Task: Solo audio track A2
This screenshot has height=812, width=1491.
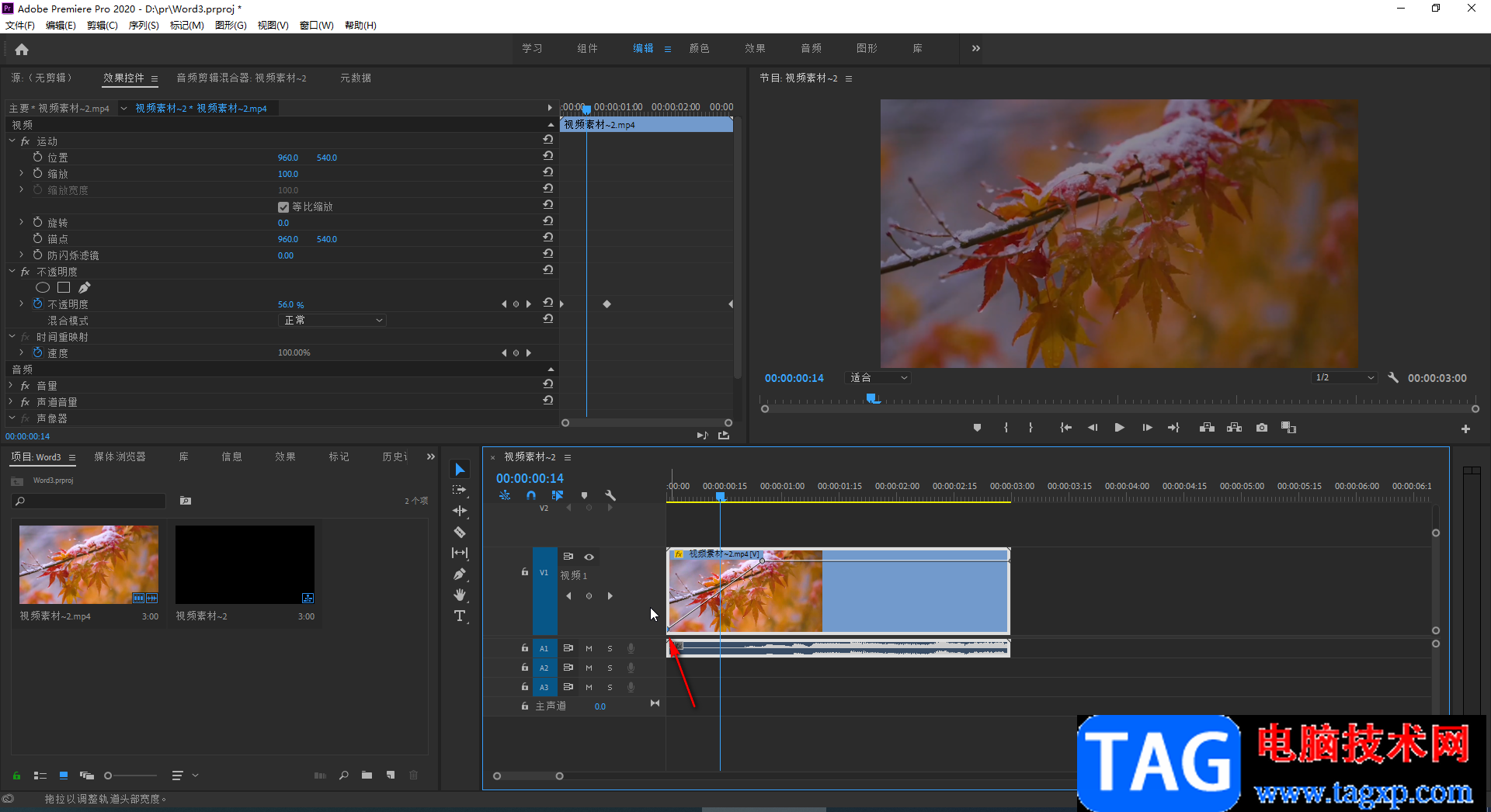Action: click(x=610, y=668)
